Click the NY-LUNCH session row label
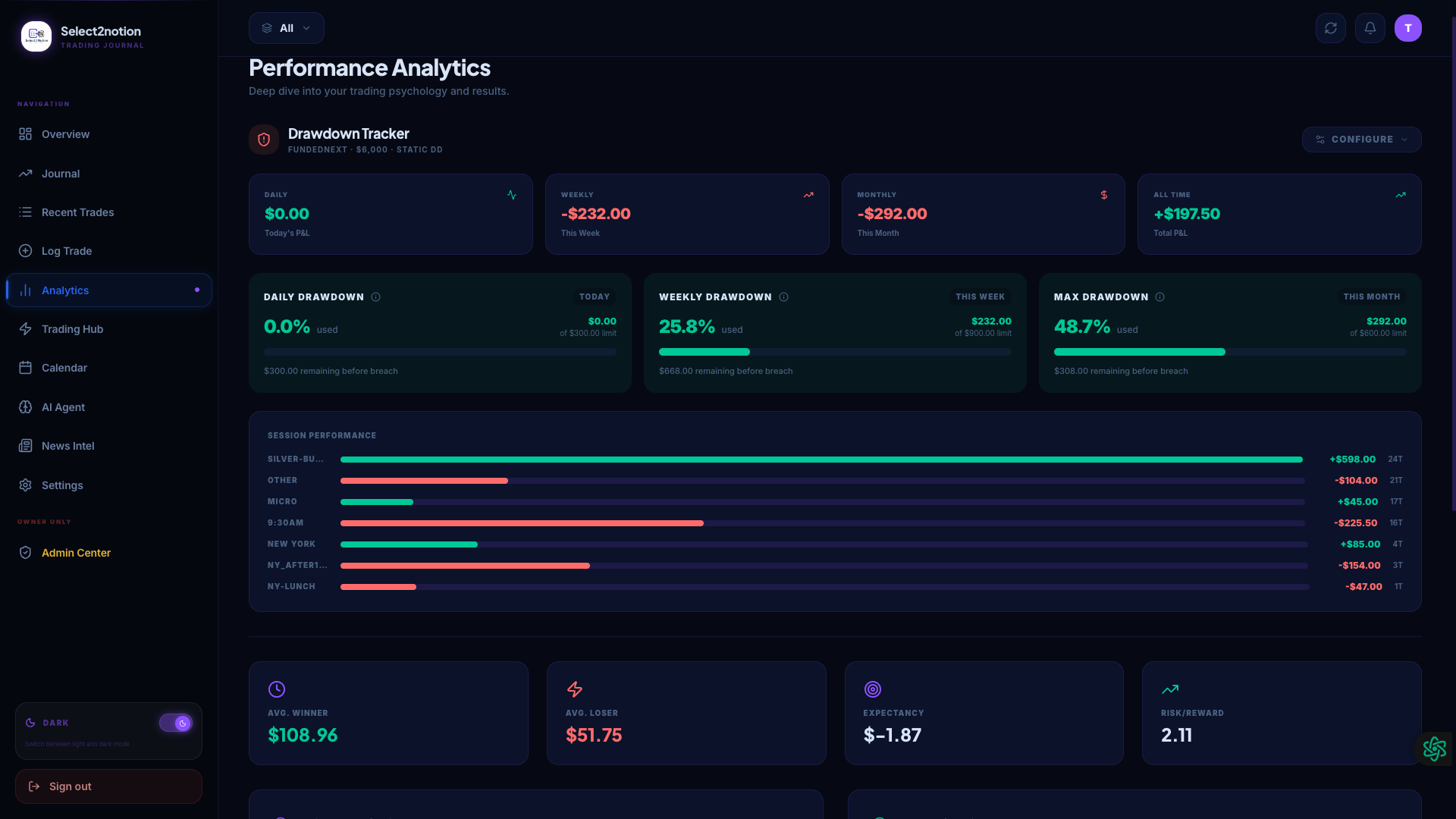The height and width of the screenshot is (819, 1456). 291,587
